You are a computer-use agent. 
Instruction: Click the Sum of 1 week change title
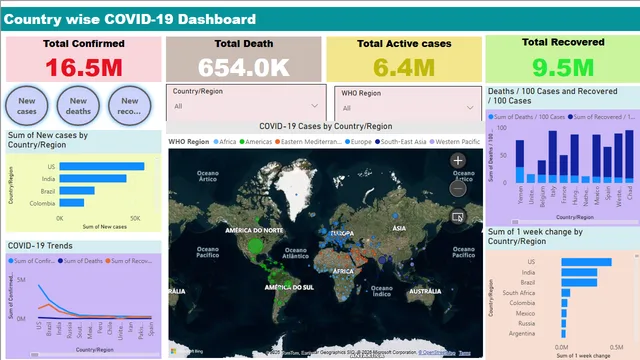pyautogui.click(x=535, y=236)
